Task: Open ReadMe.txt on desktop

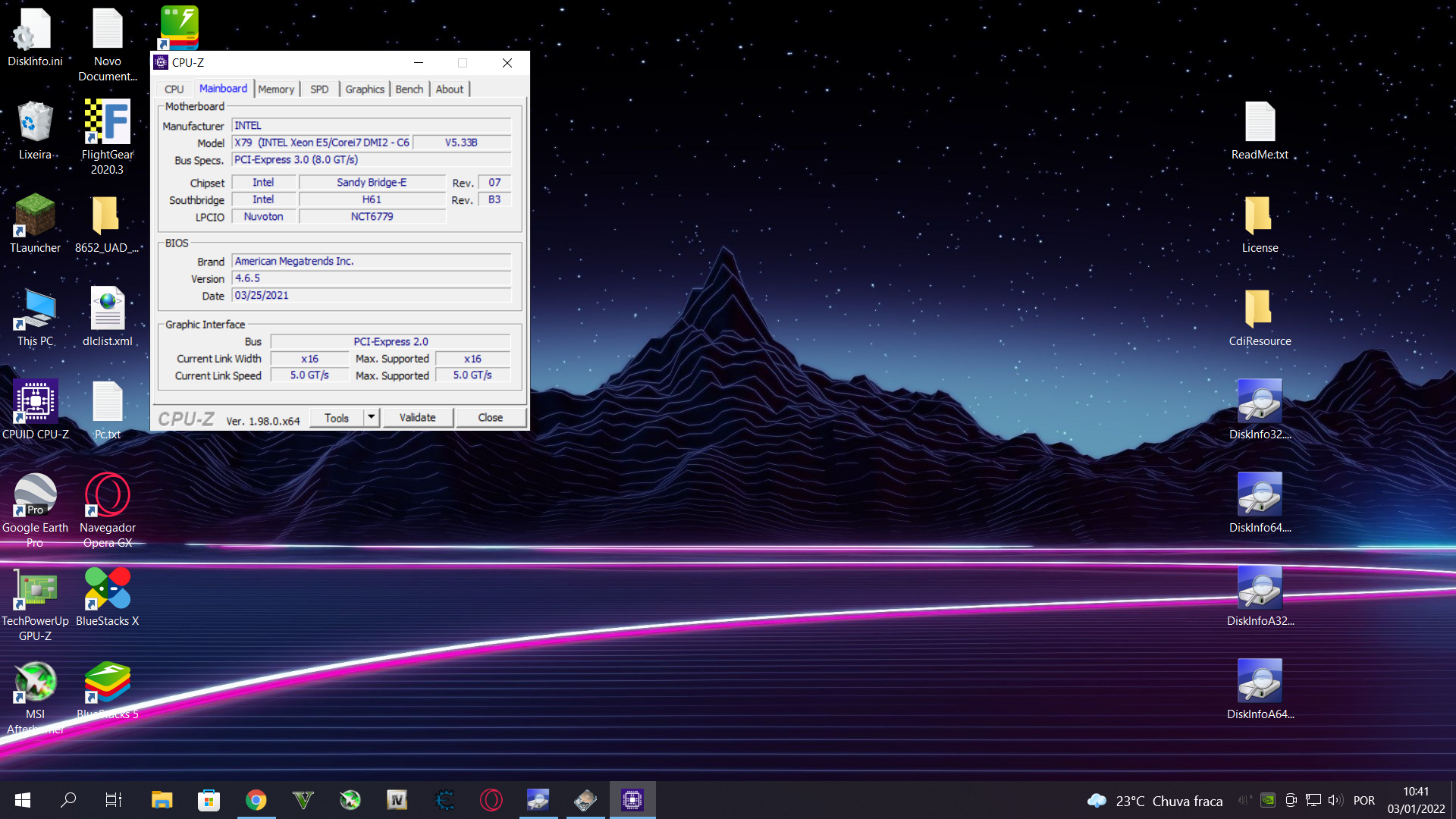Action: (x=1260, y=130)
